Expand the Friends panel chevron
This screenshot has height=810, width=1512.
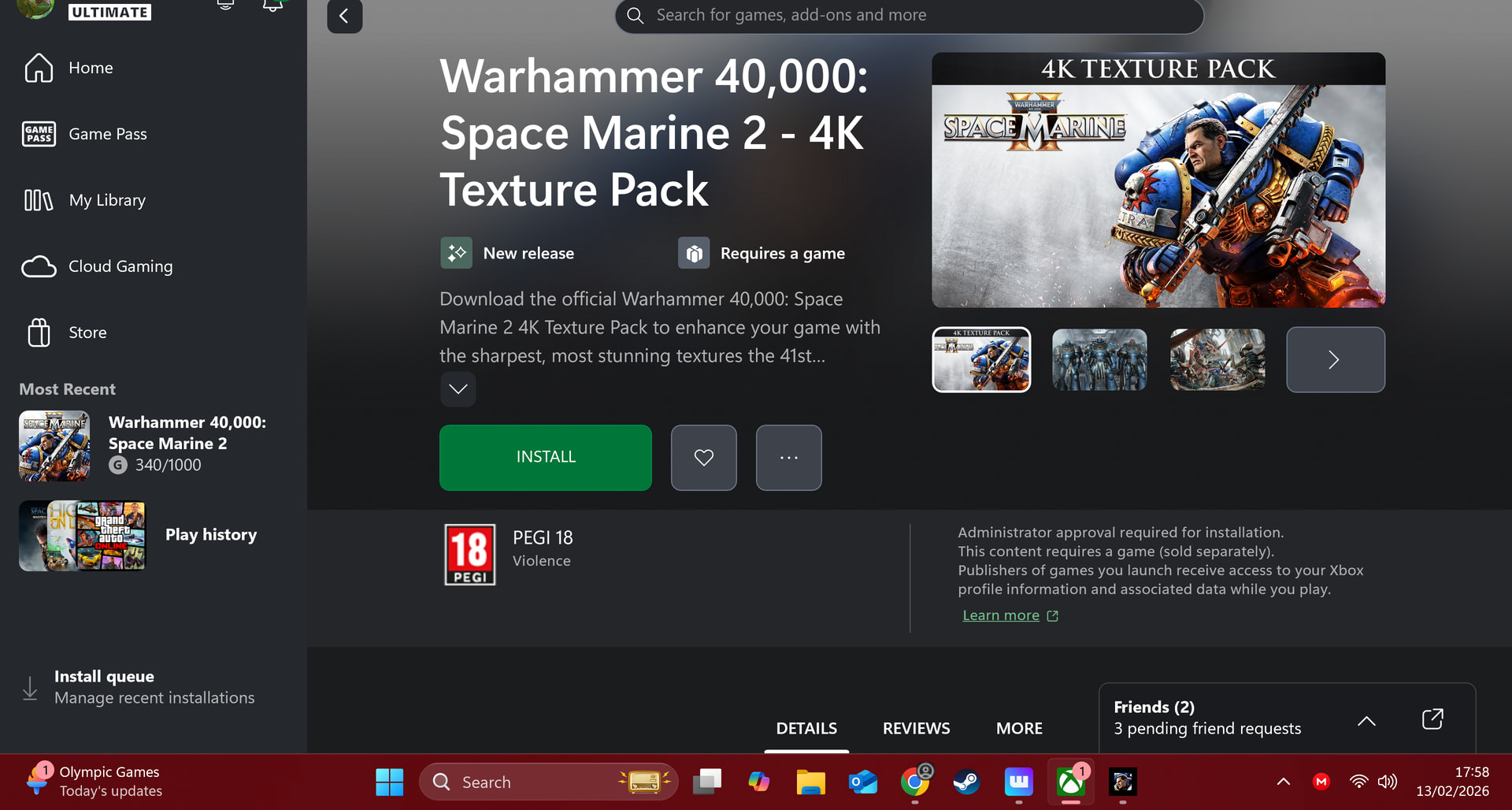[x=1366, y=720]
